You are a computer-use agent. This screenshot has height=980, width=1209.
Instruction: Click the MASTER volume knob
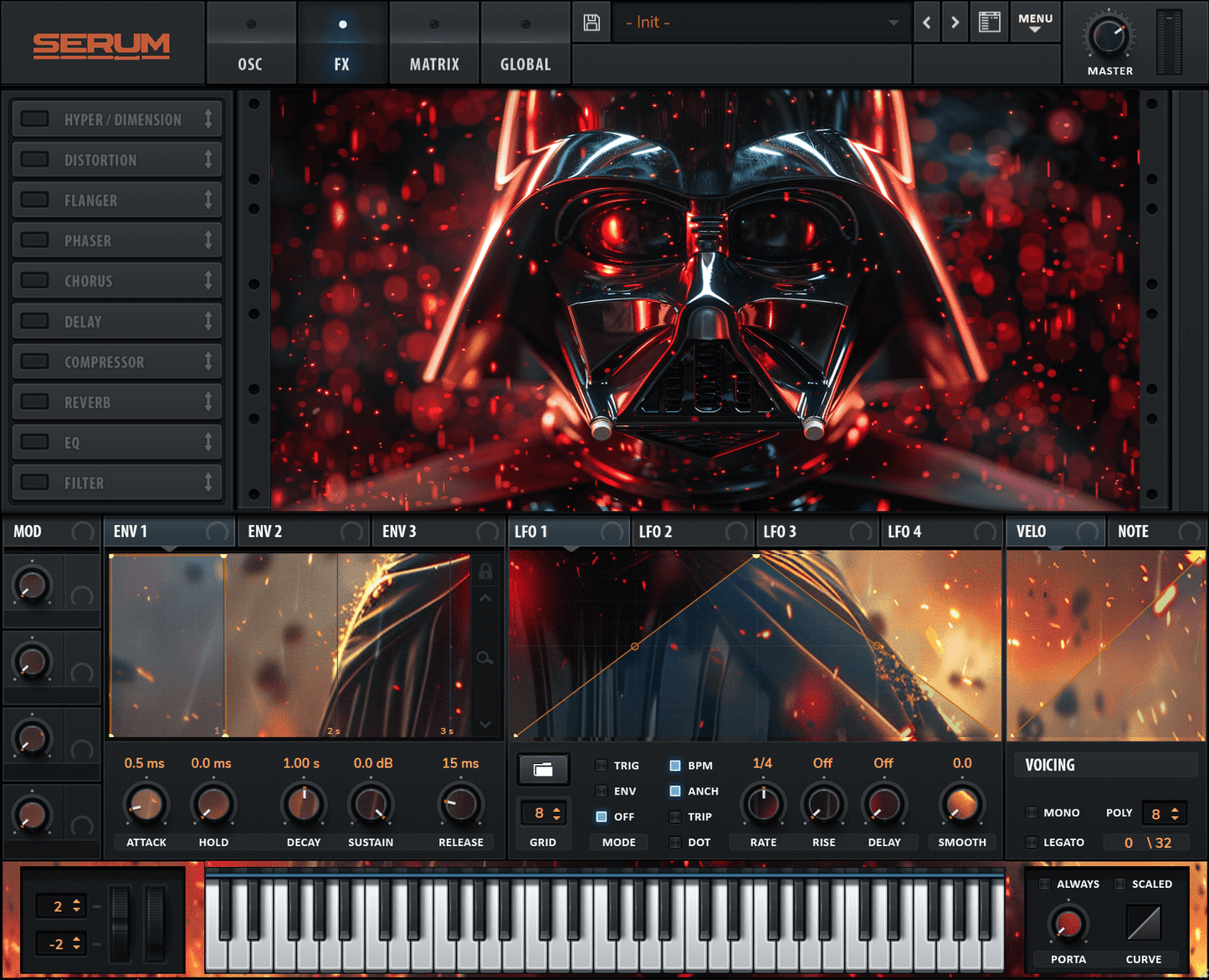pyautogui.click(x=1109, y=37)
